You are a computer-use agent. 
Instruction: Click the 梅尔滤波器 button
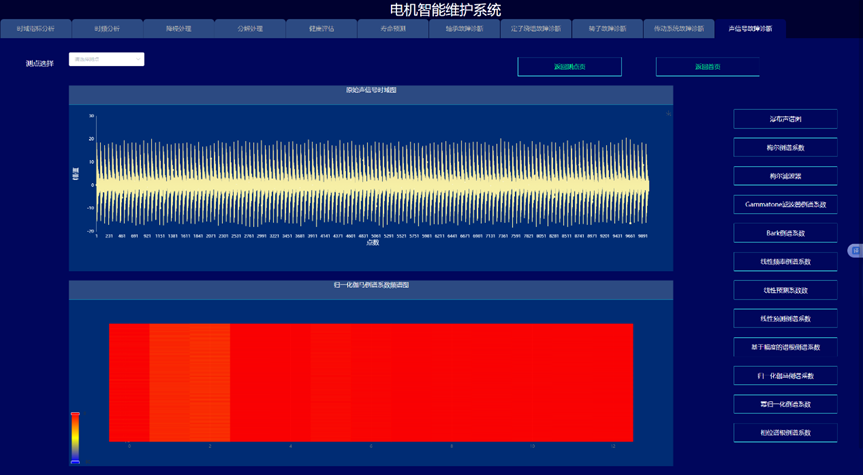pyautogui.click(x=785, y=176)
